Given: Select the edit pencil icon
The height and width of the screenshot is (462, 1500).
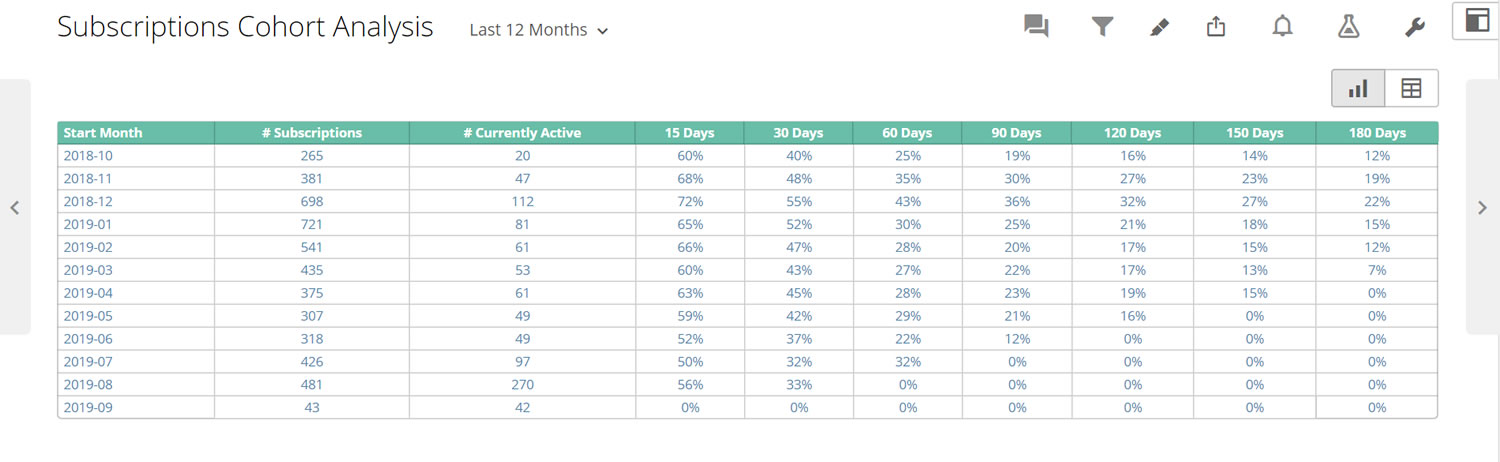Looking at the screenshot, I should [1159, 28].
